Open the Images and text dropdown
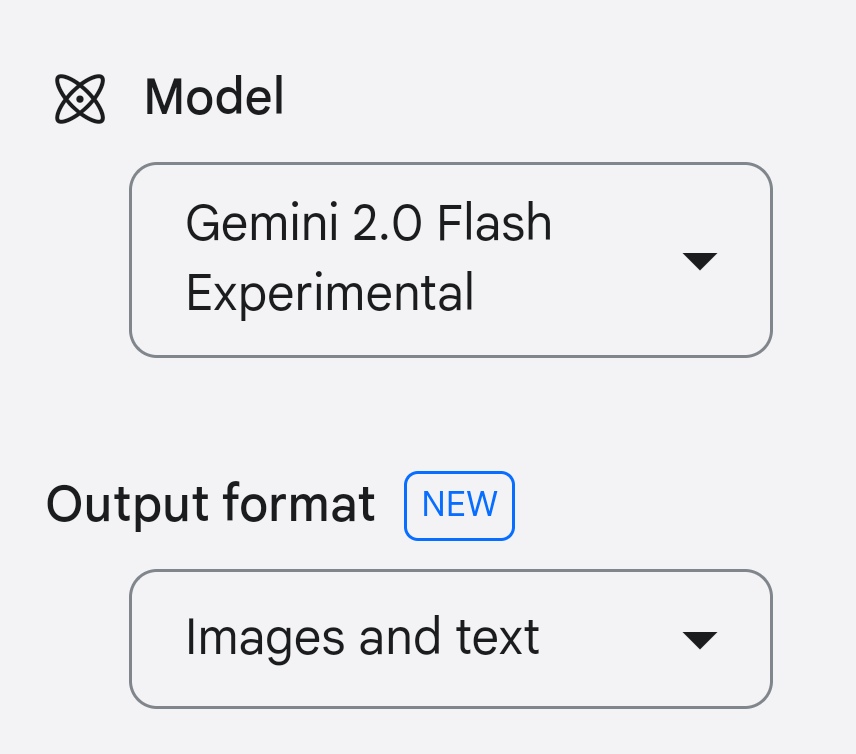This screenshot has height=754, width=856. coord(450,639)
